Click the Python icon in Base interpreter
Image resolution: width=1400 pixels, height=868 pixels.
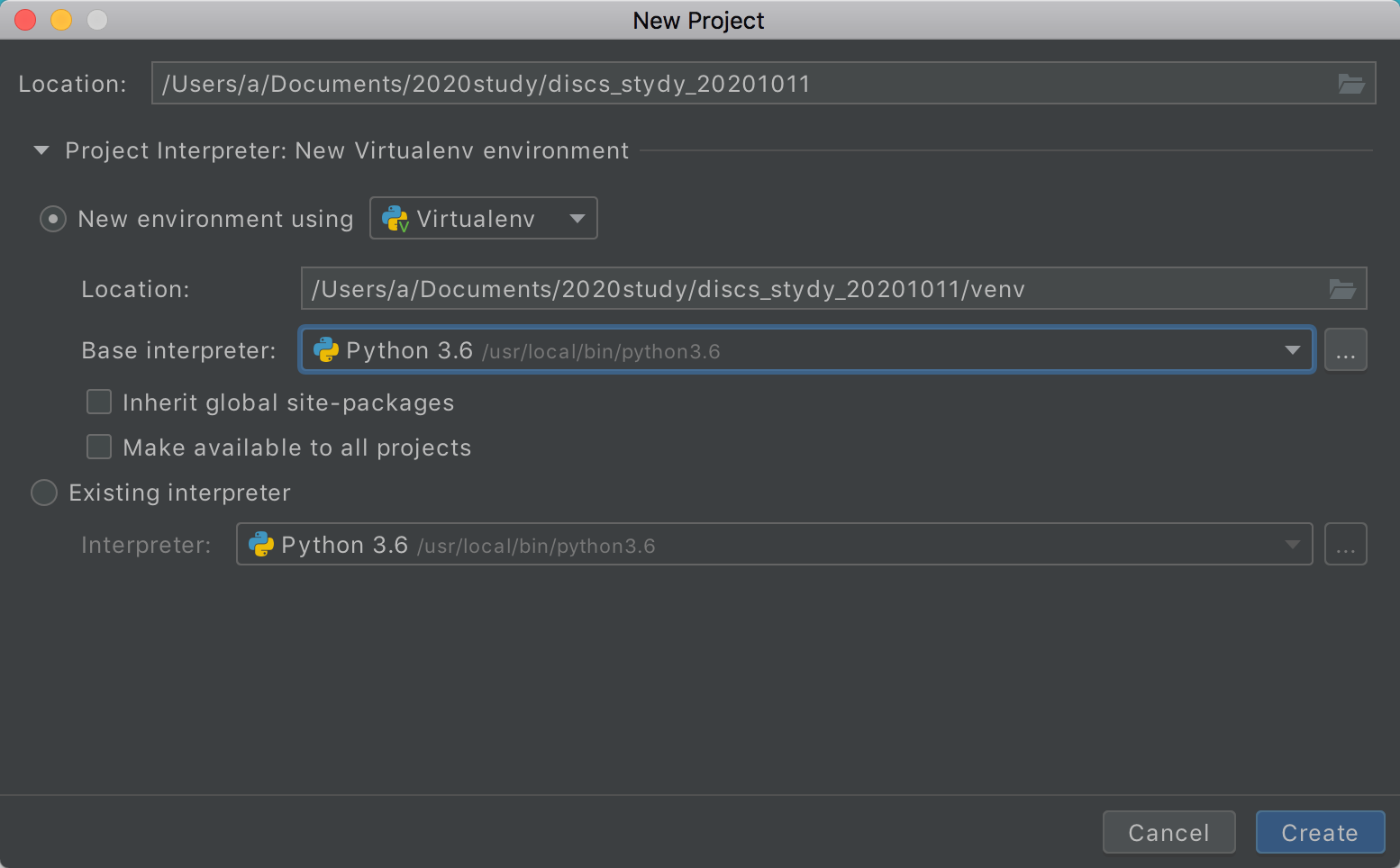point(325,350)
